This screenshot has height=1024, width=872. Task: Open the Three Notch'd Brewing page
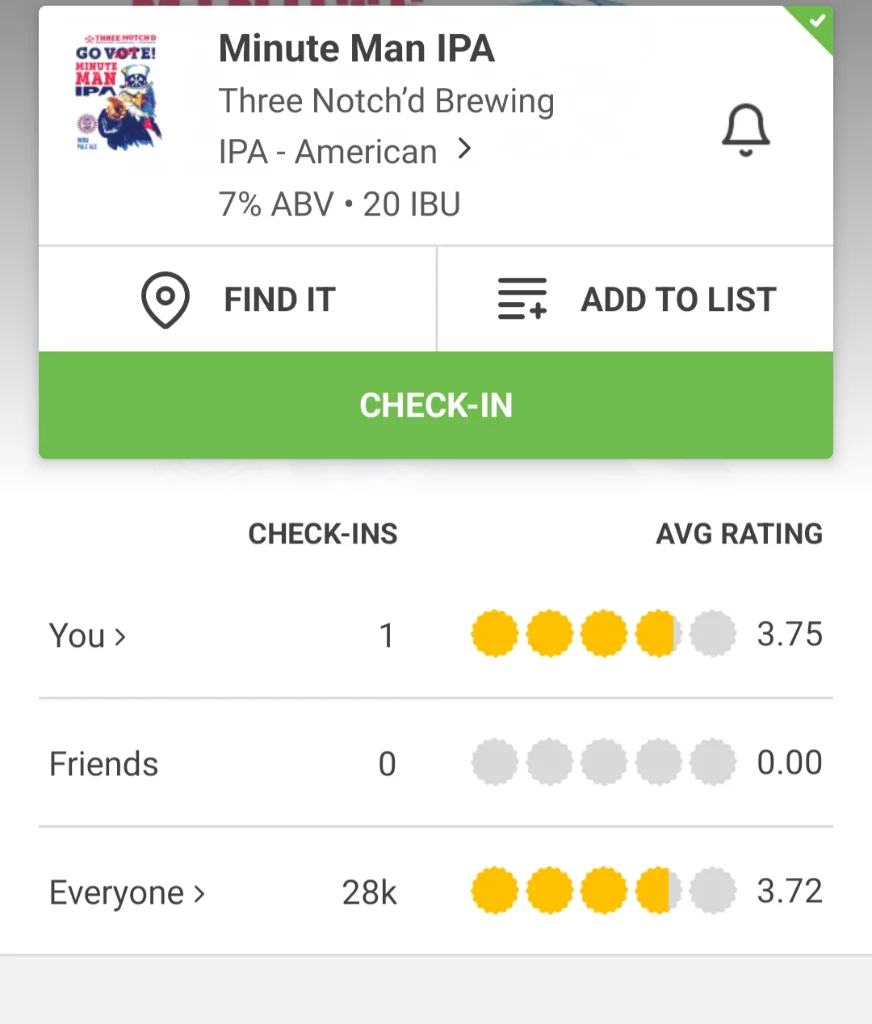pos(386,101)
